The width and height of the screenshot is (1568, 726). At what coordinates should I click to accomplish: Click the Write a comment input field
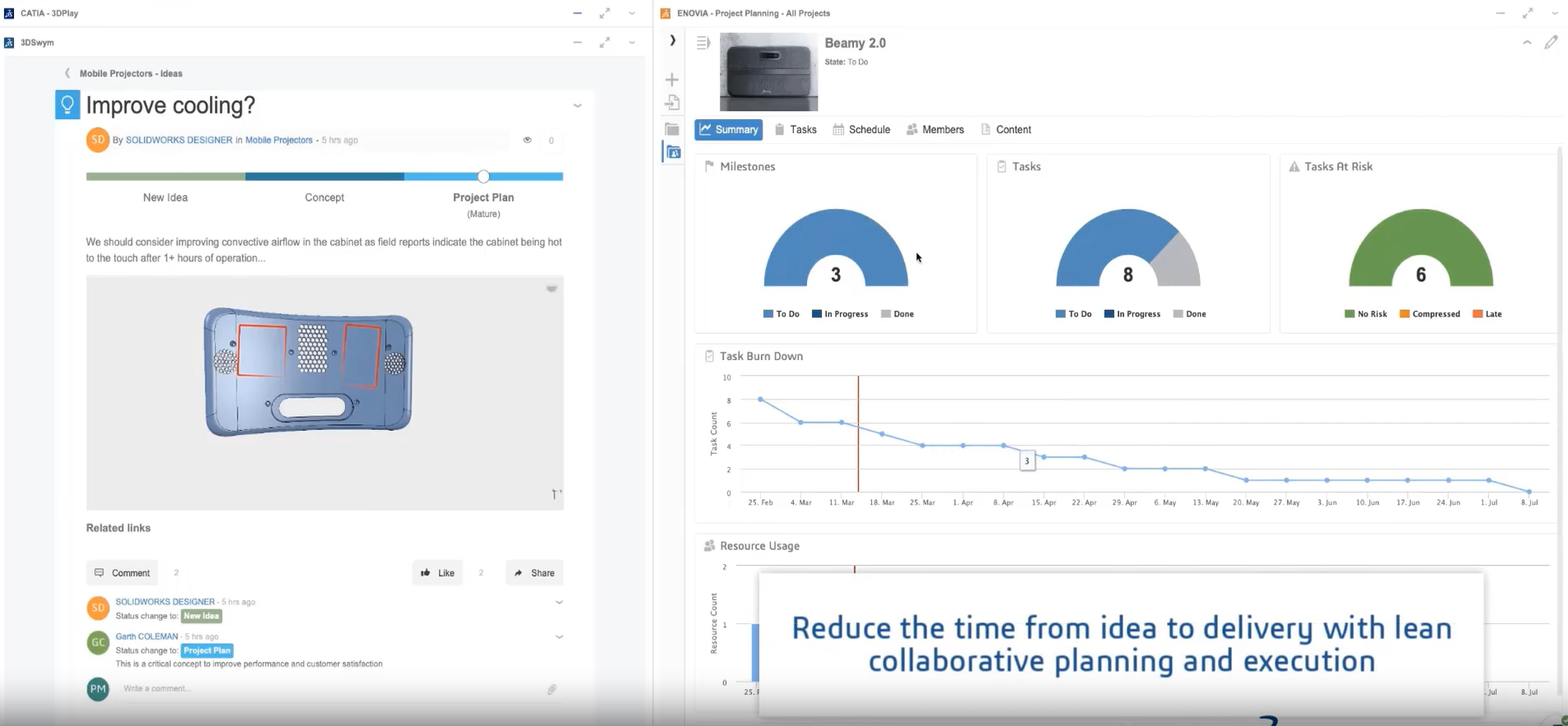point(329,689)
